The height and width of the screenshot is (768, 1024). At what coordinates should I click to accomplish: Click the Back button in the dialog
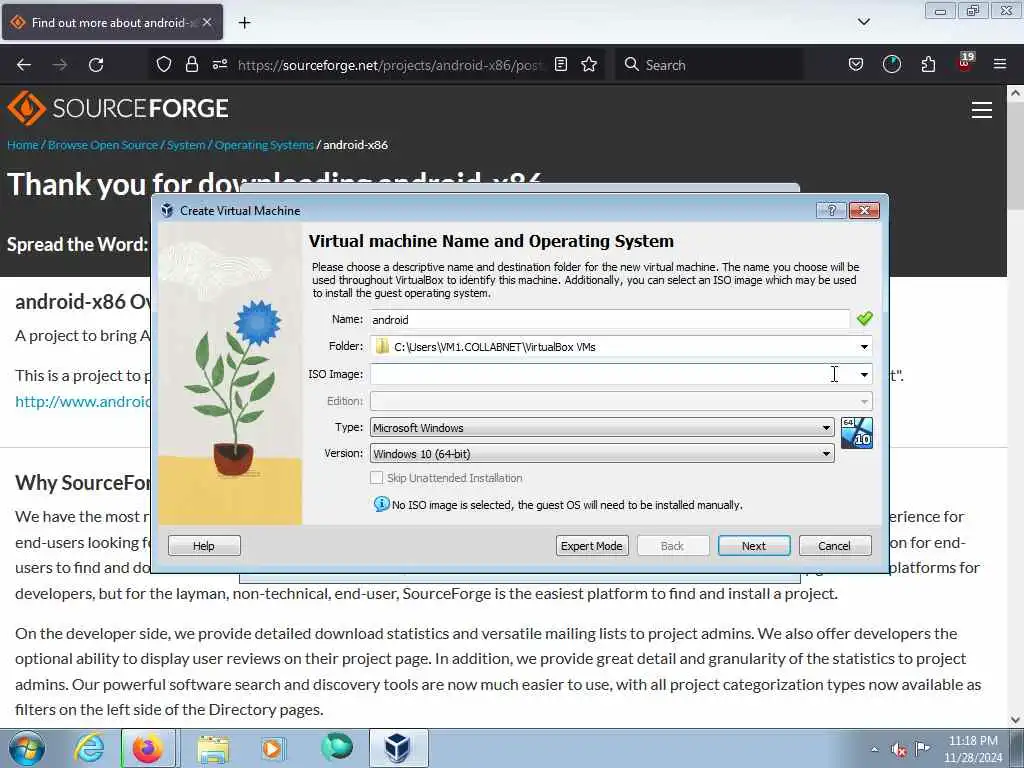click(x=673, y=545)
